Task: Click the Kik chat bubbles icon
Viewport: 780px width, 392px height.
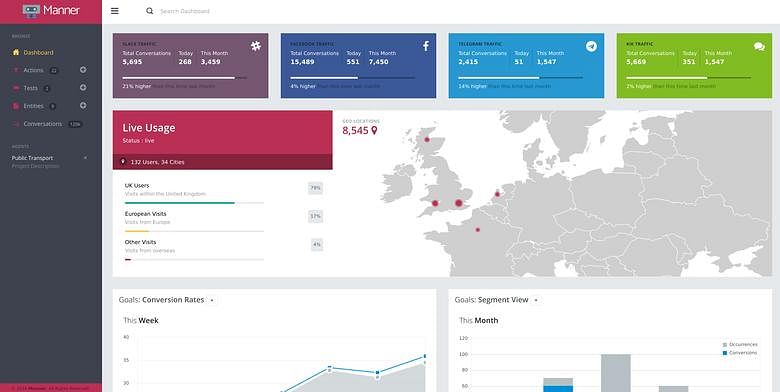Action: [759, 46]
